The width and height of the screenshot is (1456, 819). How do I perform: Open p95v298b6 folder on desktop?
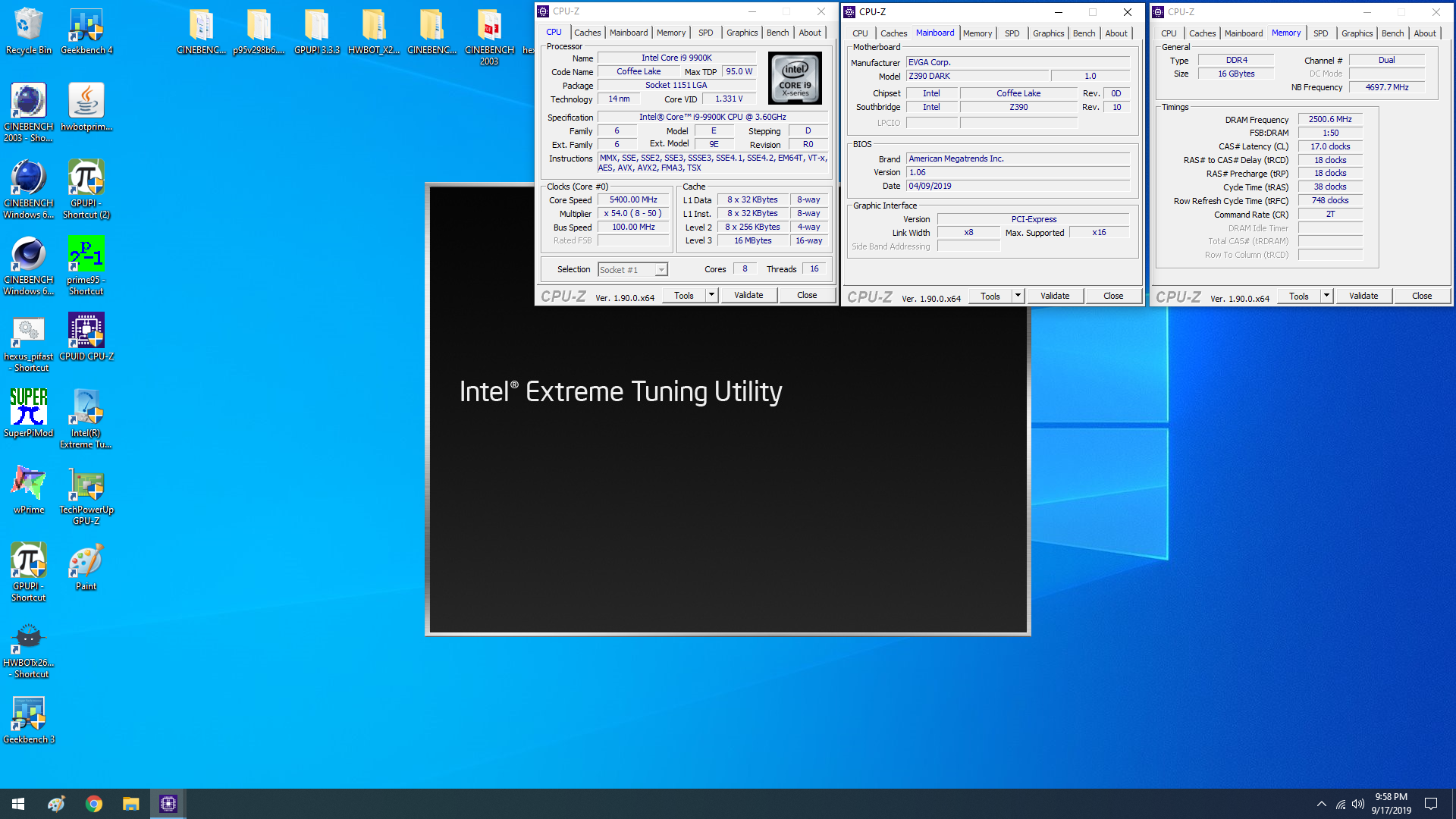point(259,32)
